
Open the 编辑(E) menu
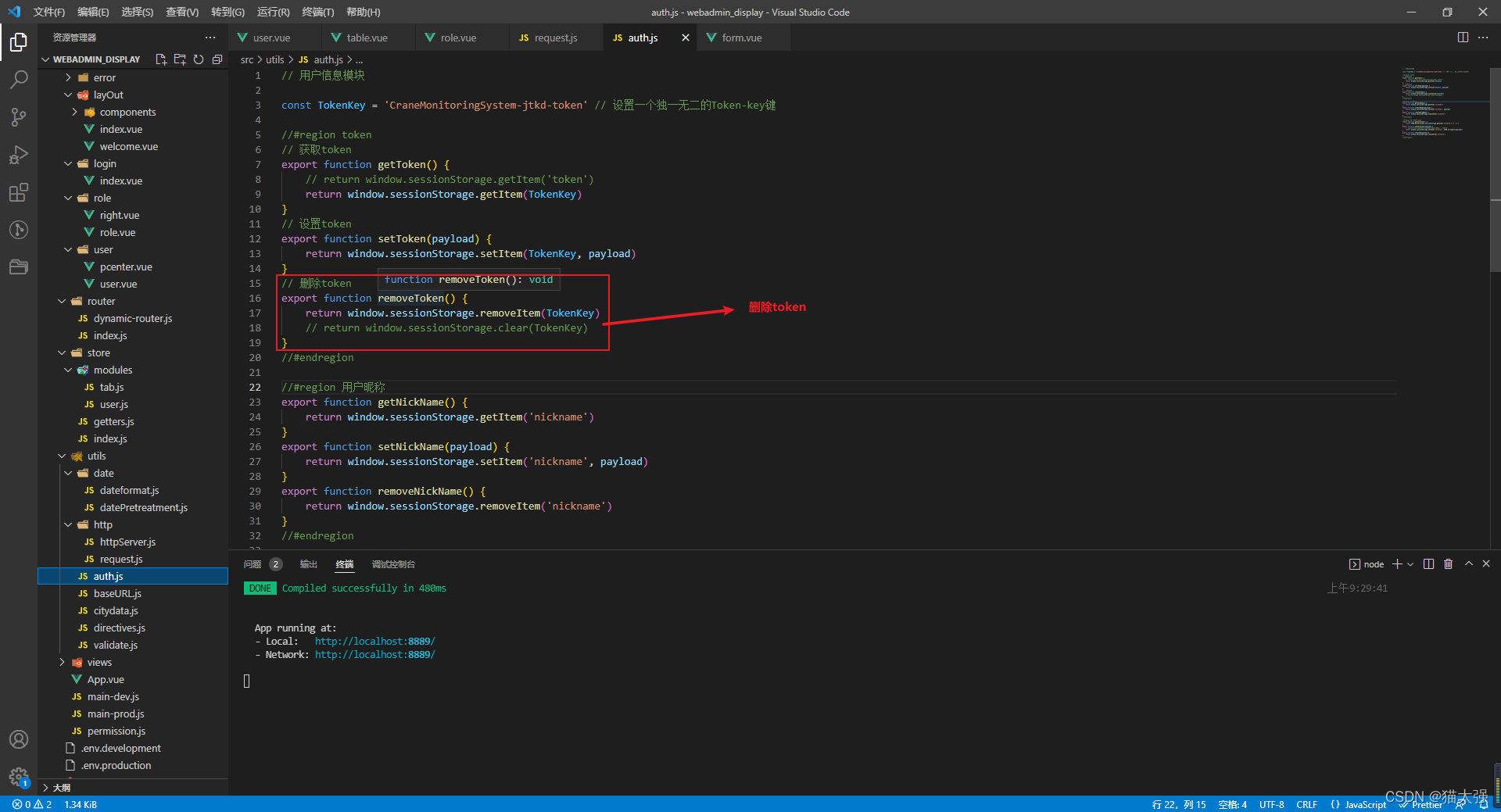93,12
